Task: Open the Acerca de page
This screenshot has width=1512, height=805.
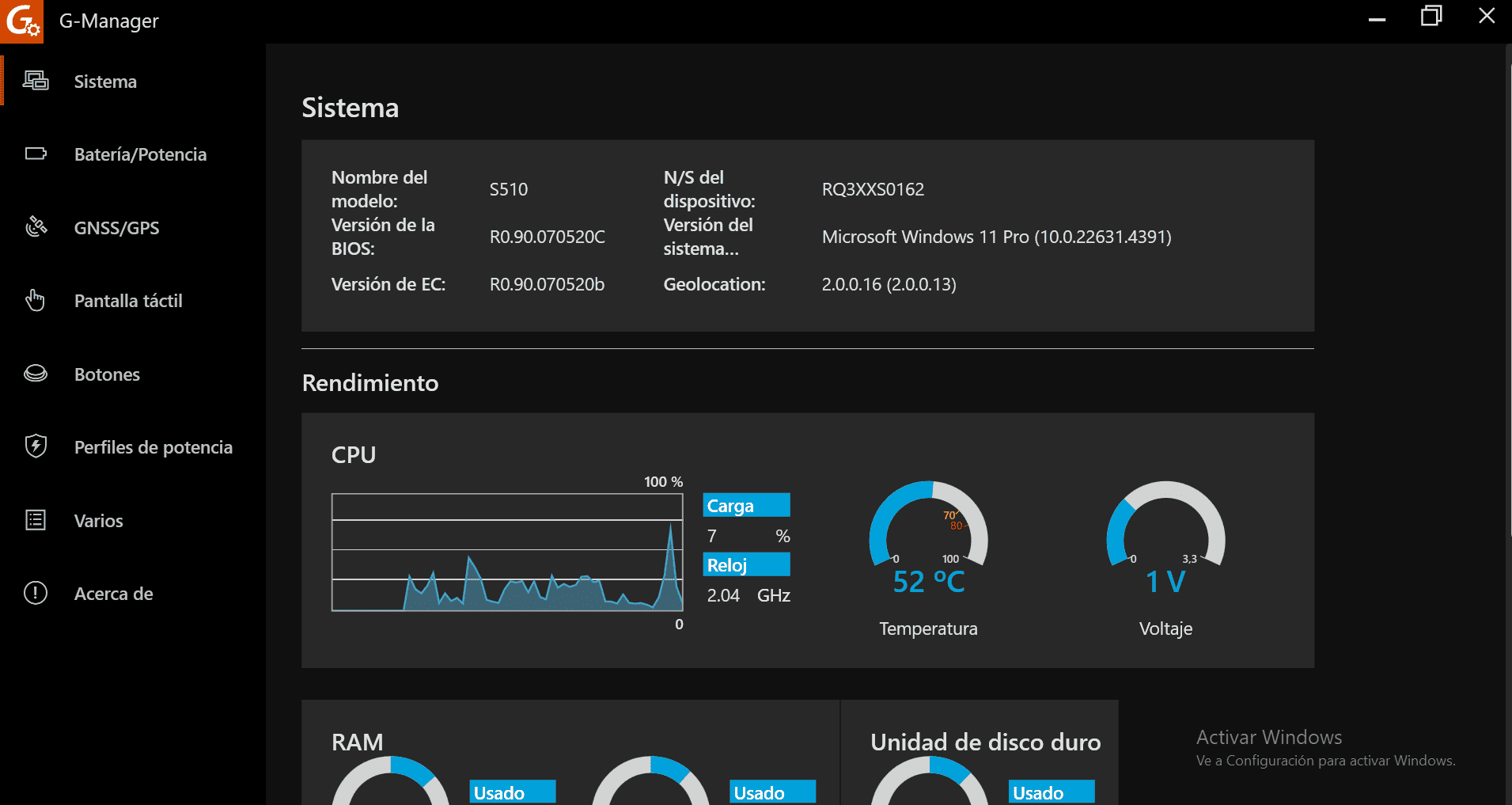Action: 132,594
